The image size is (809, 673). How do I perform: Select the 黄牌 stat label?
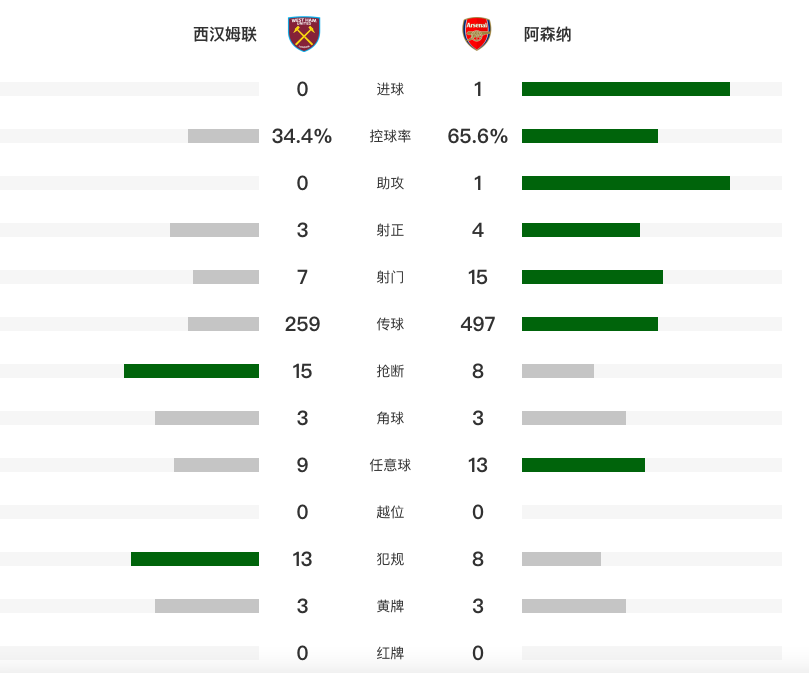[390, 606]
